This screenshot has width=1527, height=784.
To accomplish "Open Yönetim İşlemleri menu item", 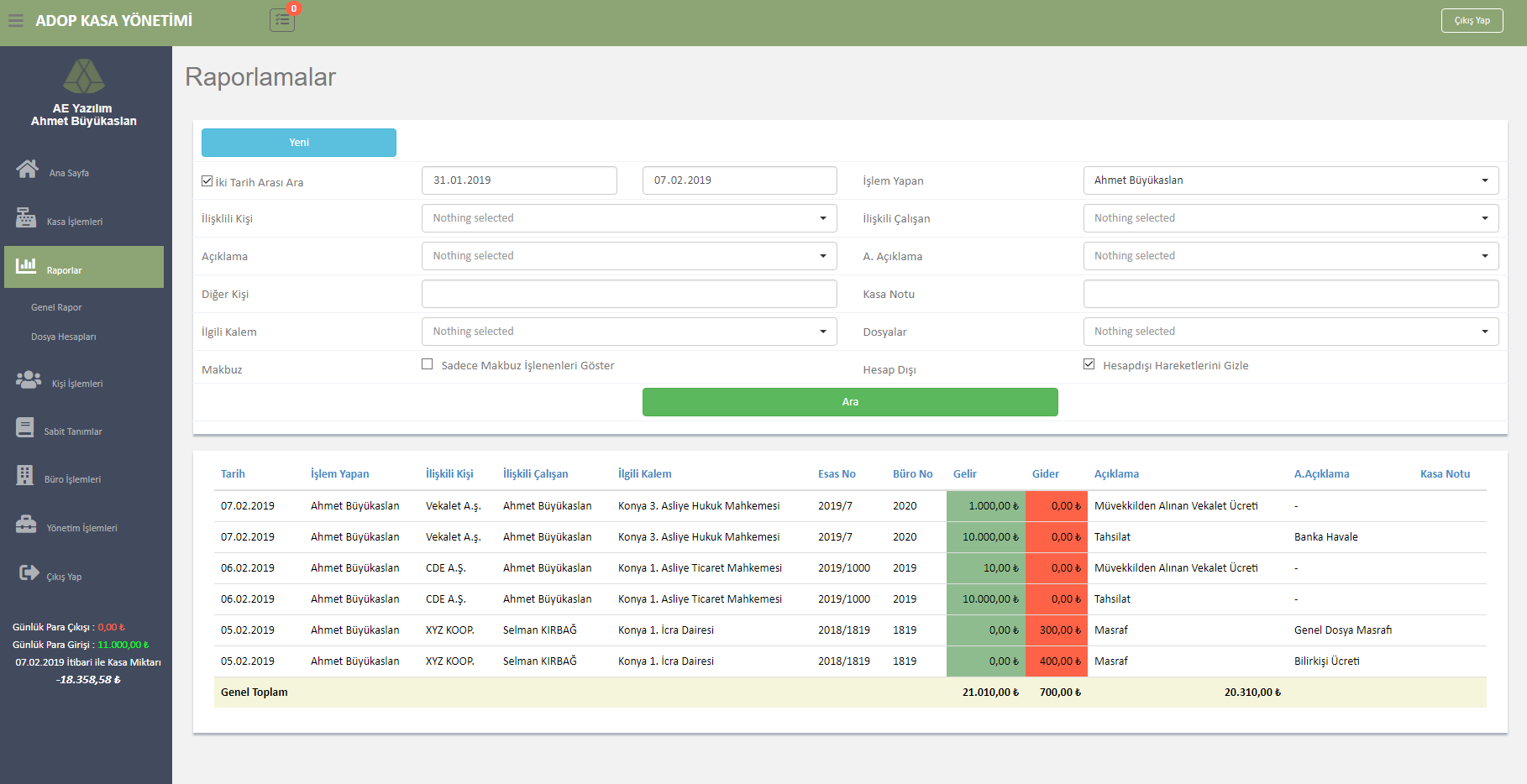I will point(82,528).
